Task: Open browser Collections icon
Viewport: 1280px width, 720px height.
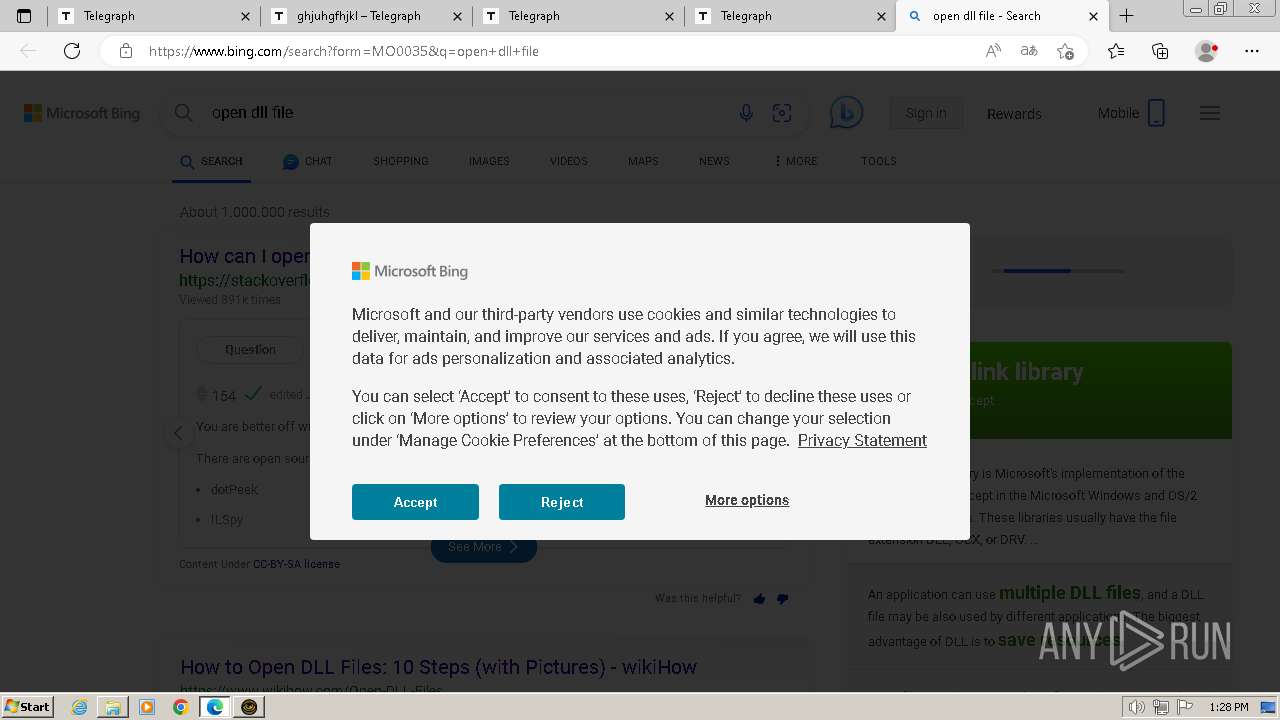Action: point(1160,51)
